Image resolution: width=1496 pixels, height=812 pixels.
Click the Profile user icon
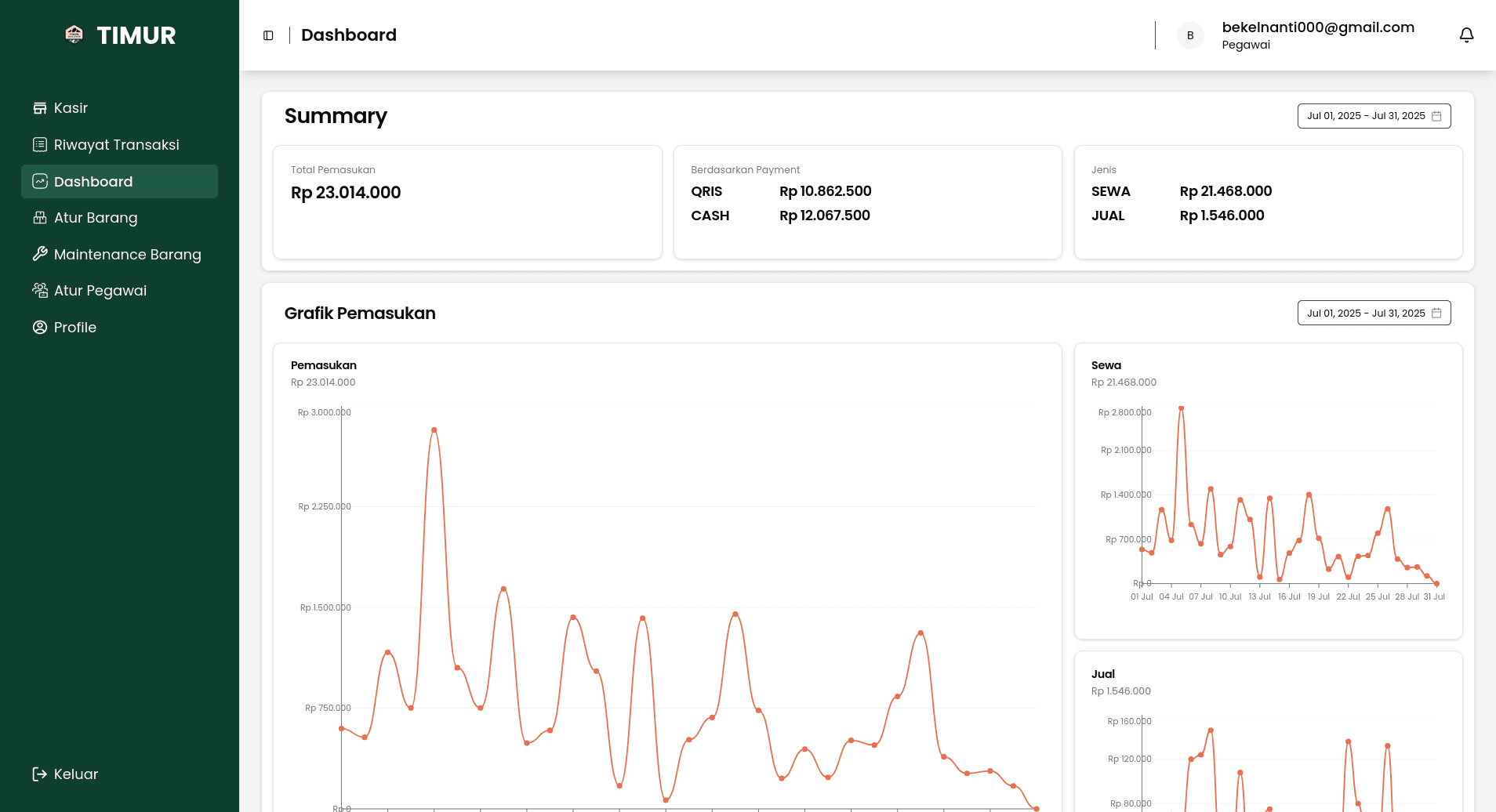coord(40,328)
